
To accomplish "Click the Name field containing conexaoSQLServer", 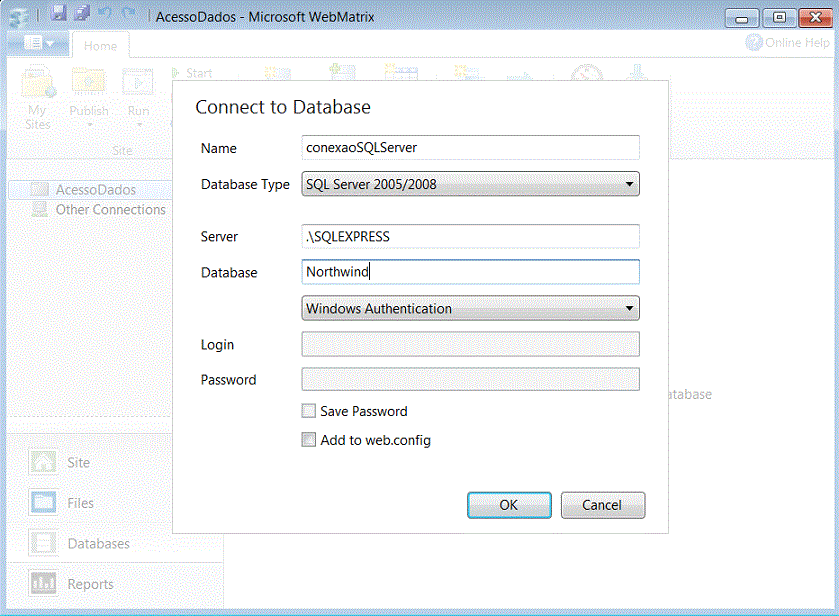I will tap(470, 148).
